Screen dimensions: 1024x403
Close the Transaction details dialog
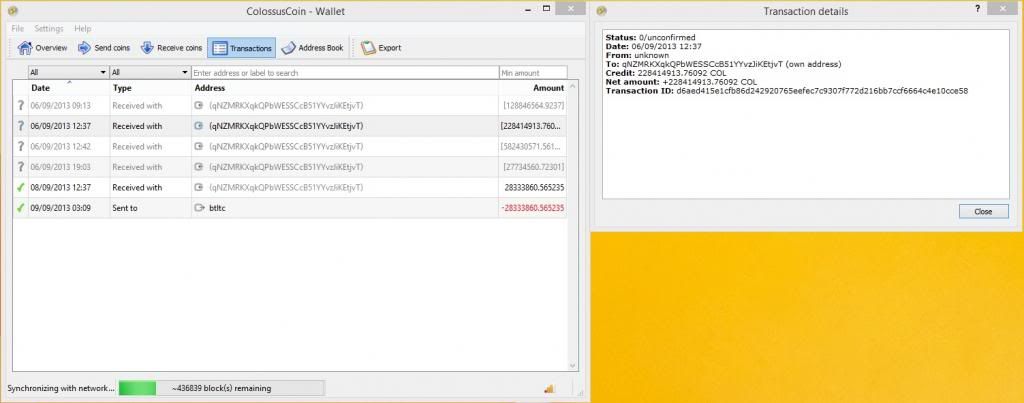[984, 212]
